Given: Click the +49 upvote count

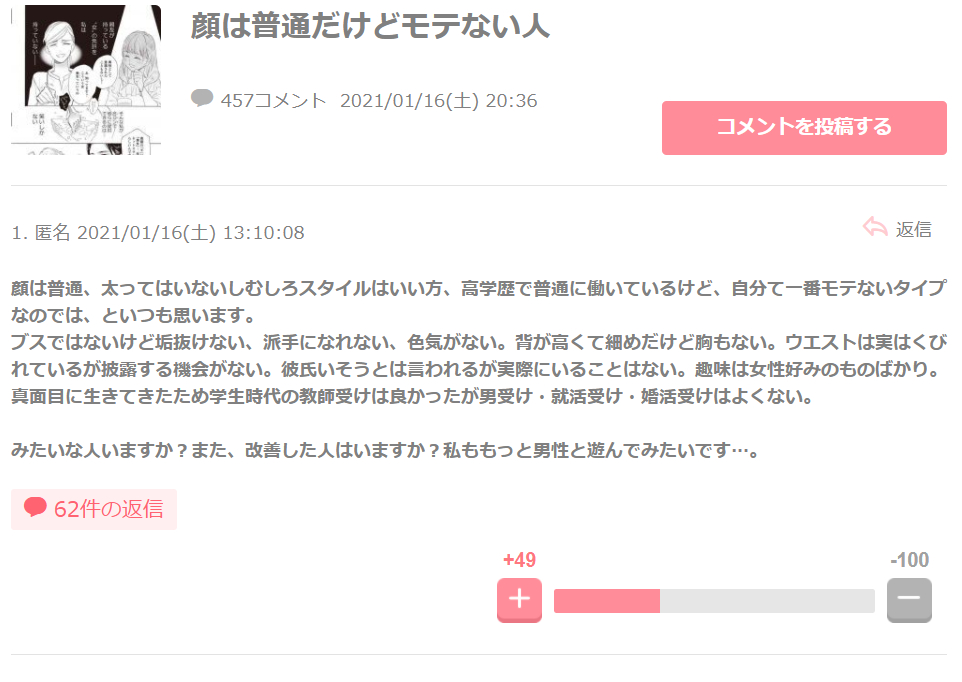Looking at the screenshot, I should click(x=519, y=560).
